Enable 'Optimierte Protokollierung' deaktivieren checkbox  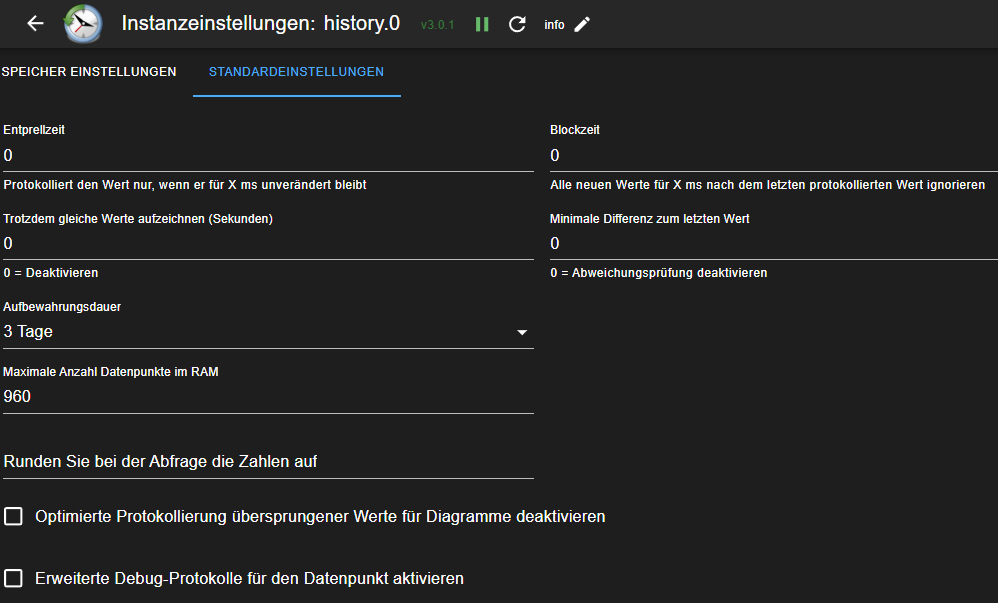click(14, 517)
